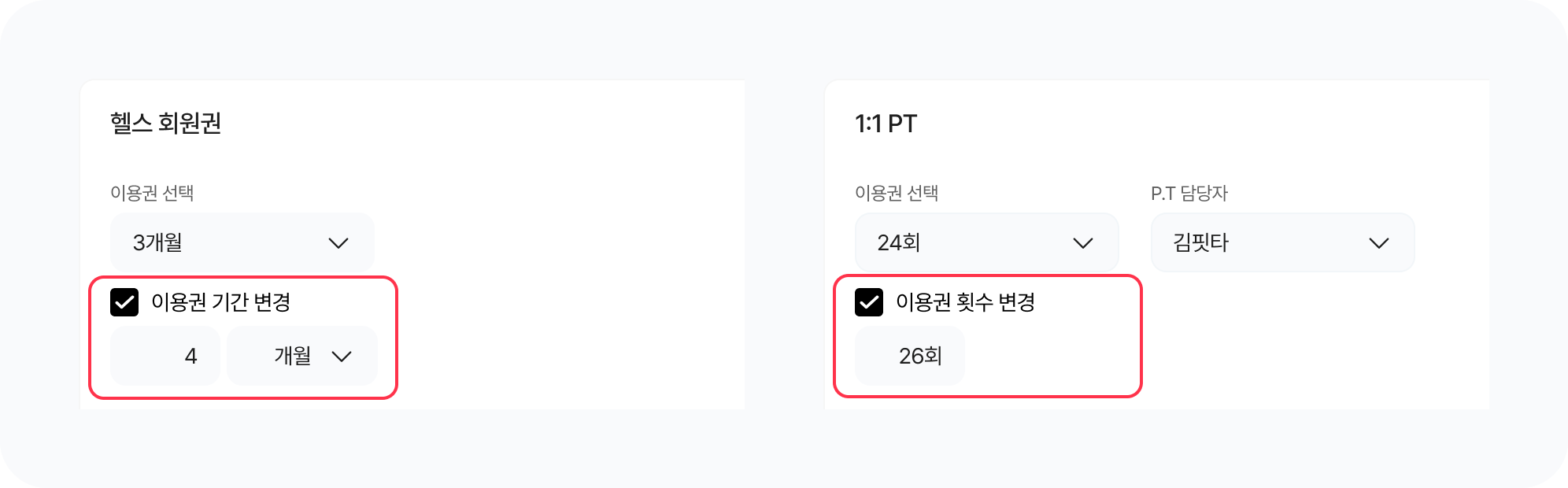Screen dimensions: 1568x488
Task: Click empty area of the 헬스 회원권 card
Action: pos(567,236)
